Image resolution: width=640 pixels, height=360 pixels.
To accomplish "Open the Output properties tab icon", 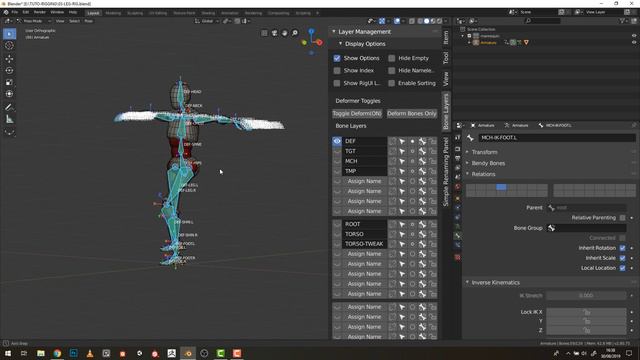I will (x=458, y=158).
